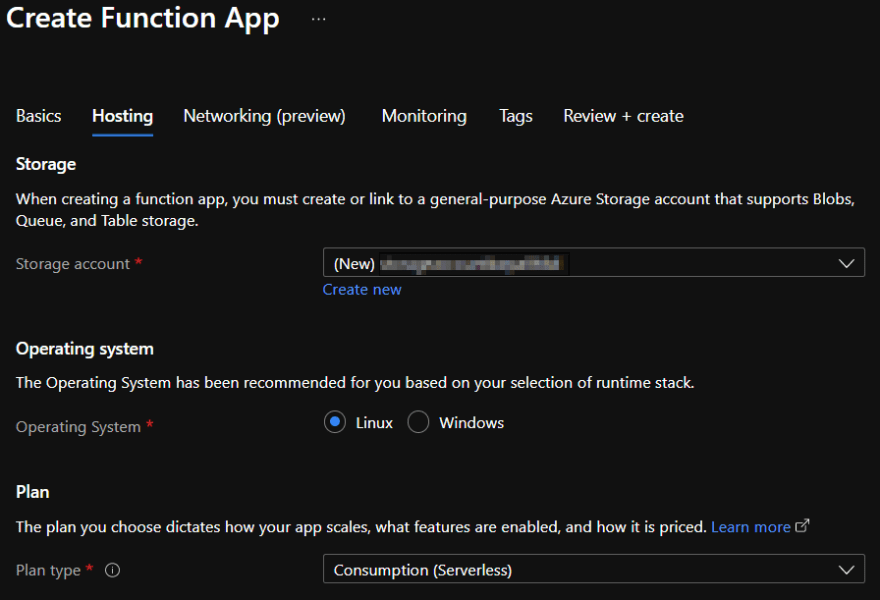Select Linux operating system radio button
The width and height of the screenshot is (880, 600).
(x=335, y=422)
